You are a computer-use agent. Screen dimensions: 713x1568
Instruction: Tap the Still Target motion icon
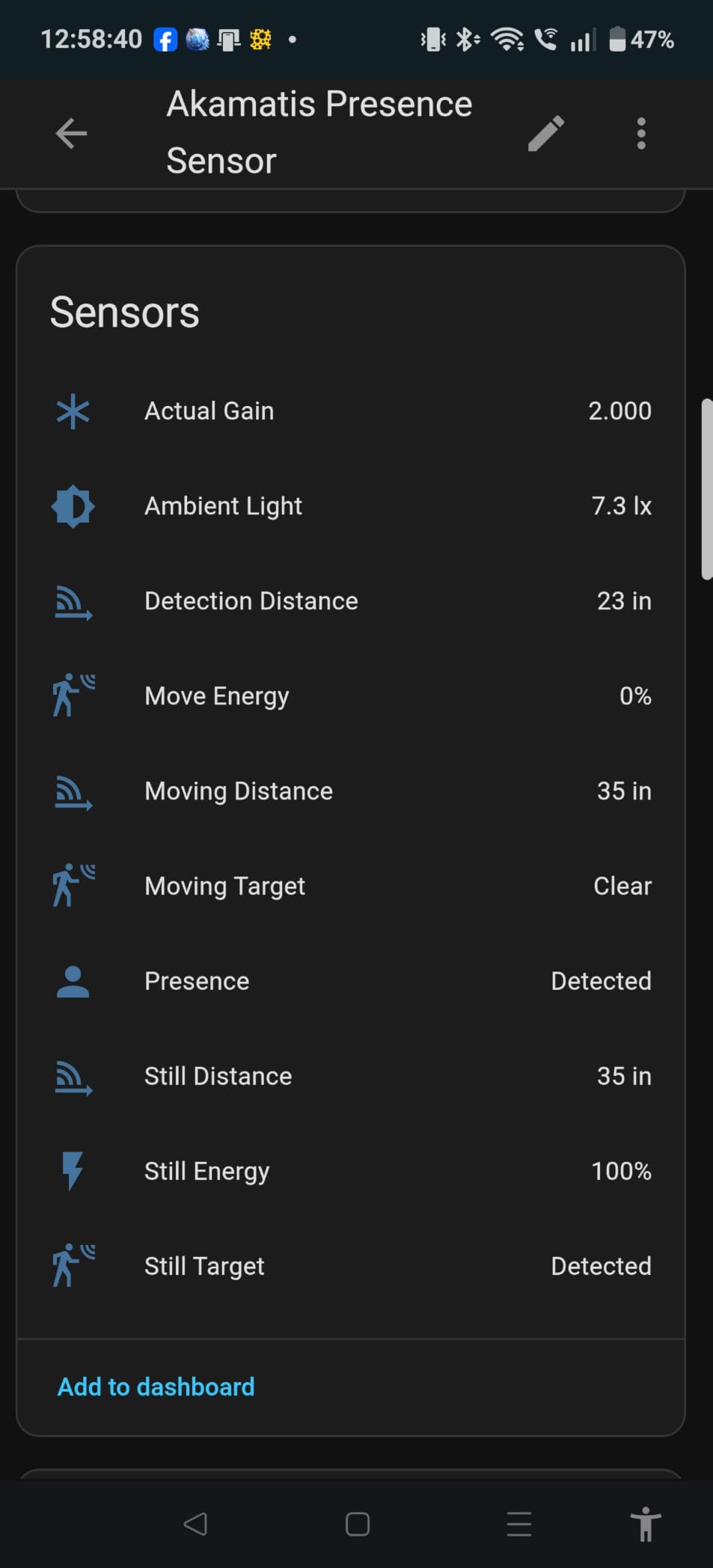tap(73, 1265)
